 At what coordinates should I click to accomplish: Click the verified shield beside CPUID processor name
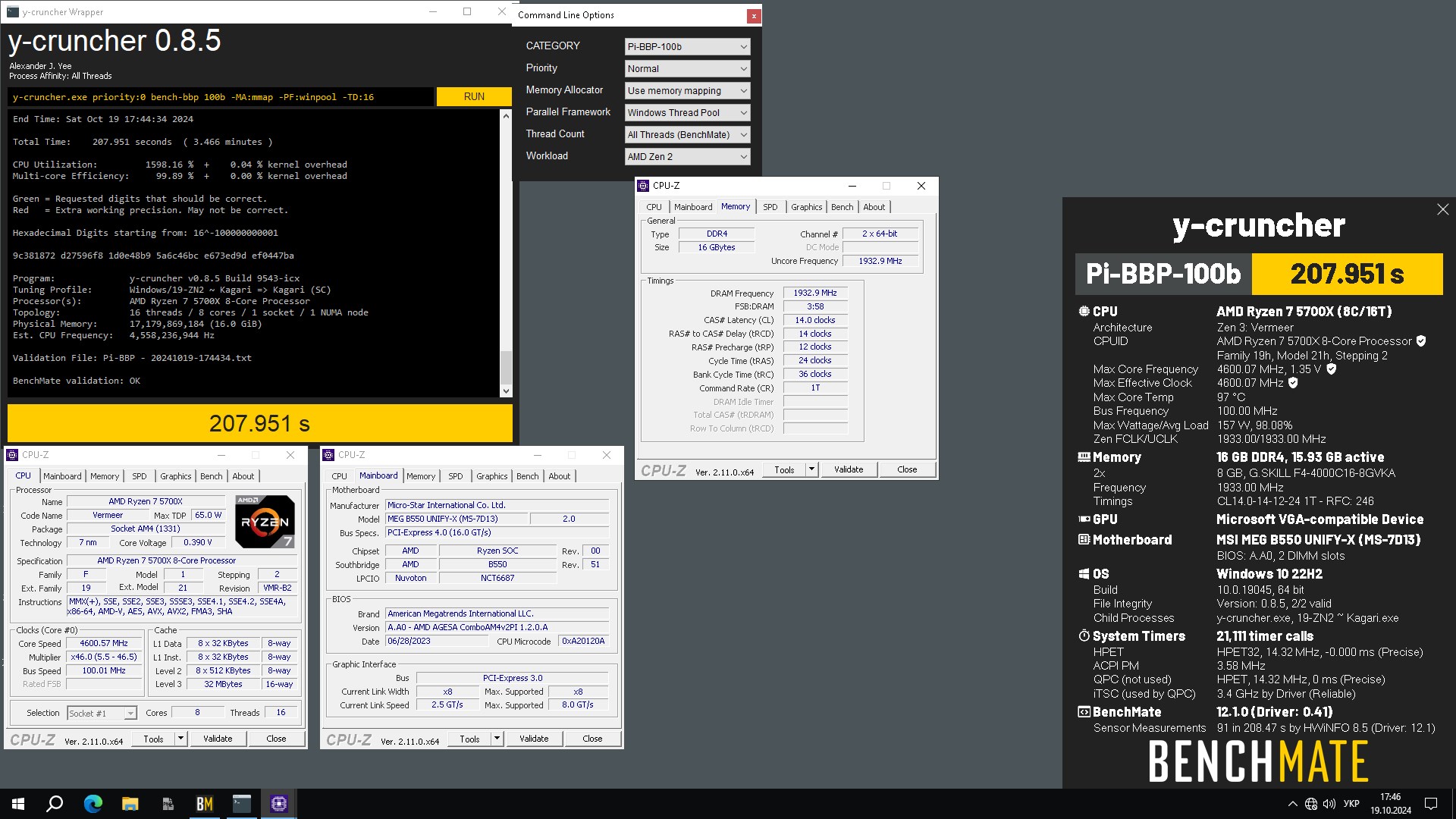[x=1421, y=341]
